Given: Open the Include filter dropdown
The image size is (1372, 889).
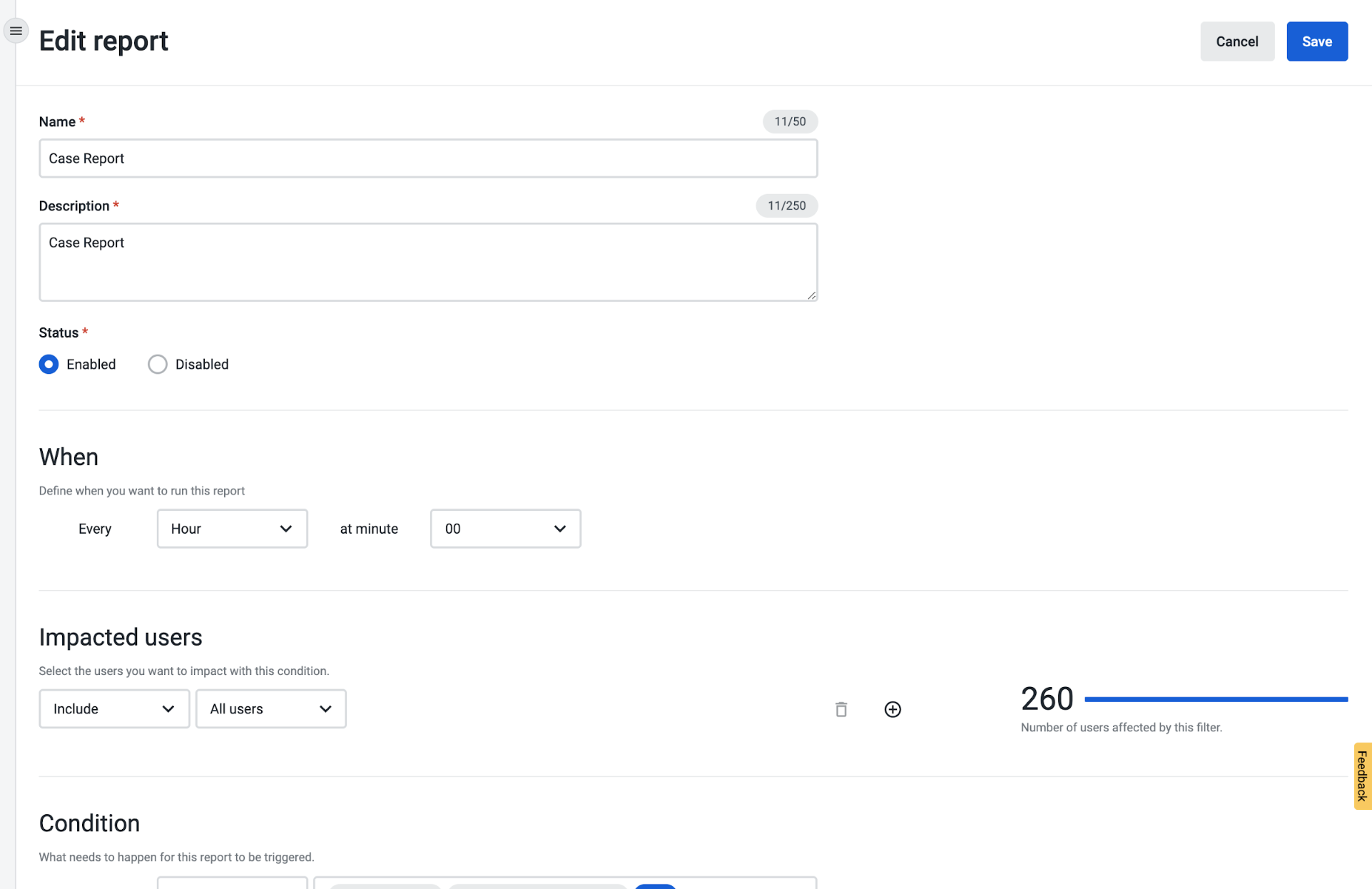Looking at the screenshot, I should coord(114,708).
